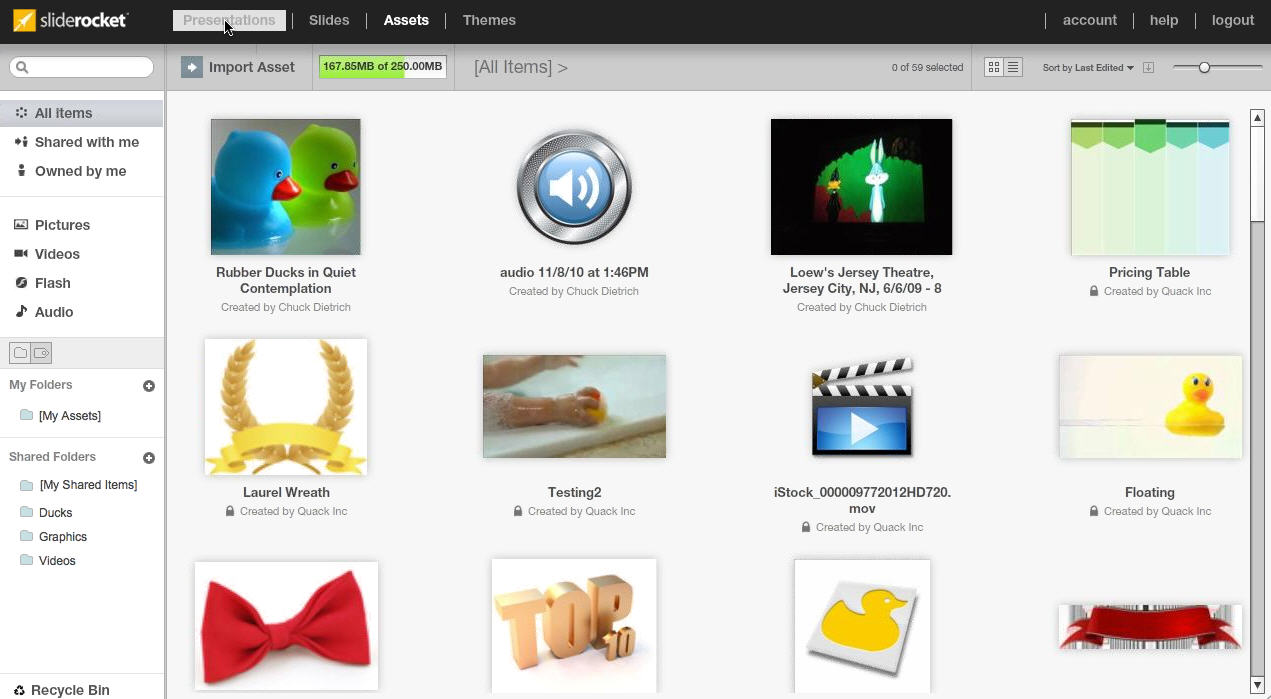Add a new folder under My Folders
This screenshot has height=699, width=1271.
[149, 386]
